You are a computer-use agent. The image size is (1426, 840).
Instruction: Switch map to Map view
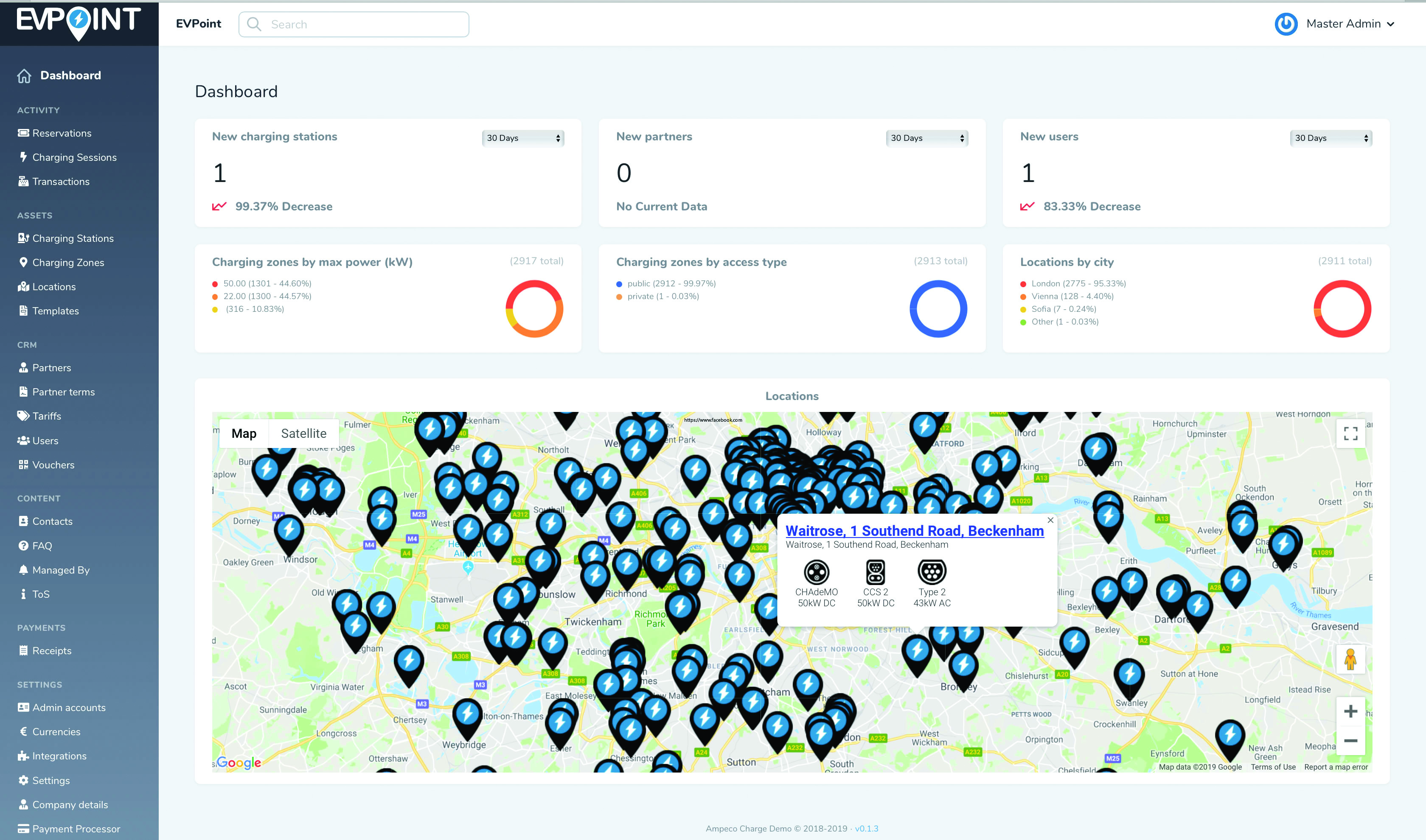tap(244, 434)
